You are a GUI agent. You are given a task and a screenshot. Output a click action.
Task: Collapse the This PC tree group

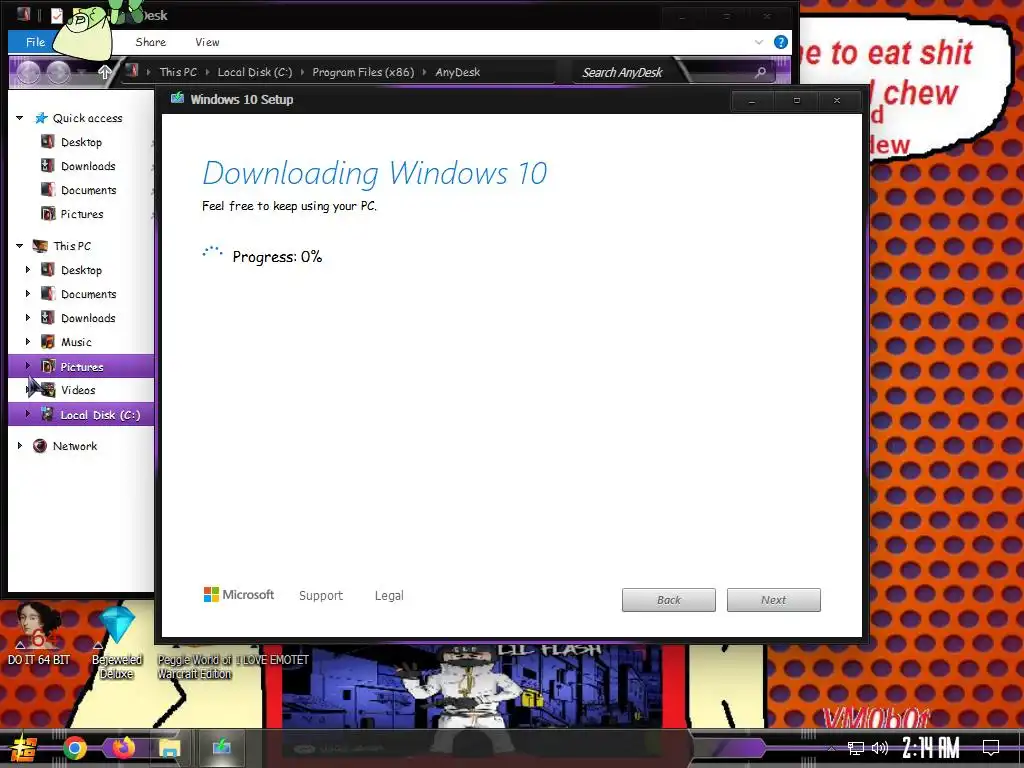(x=20, y=246)
